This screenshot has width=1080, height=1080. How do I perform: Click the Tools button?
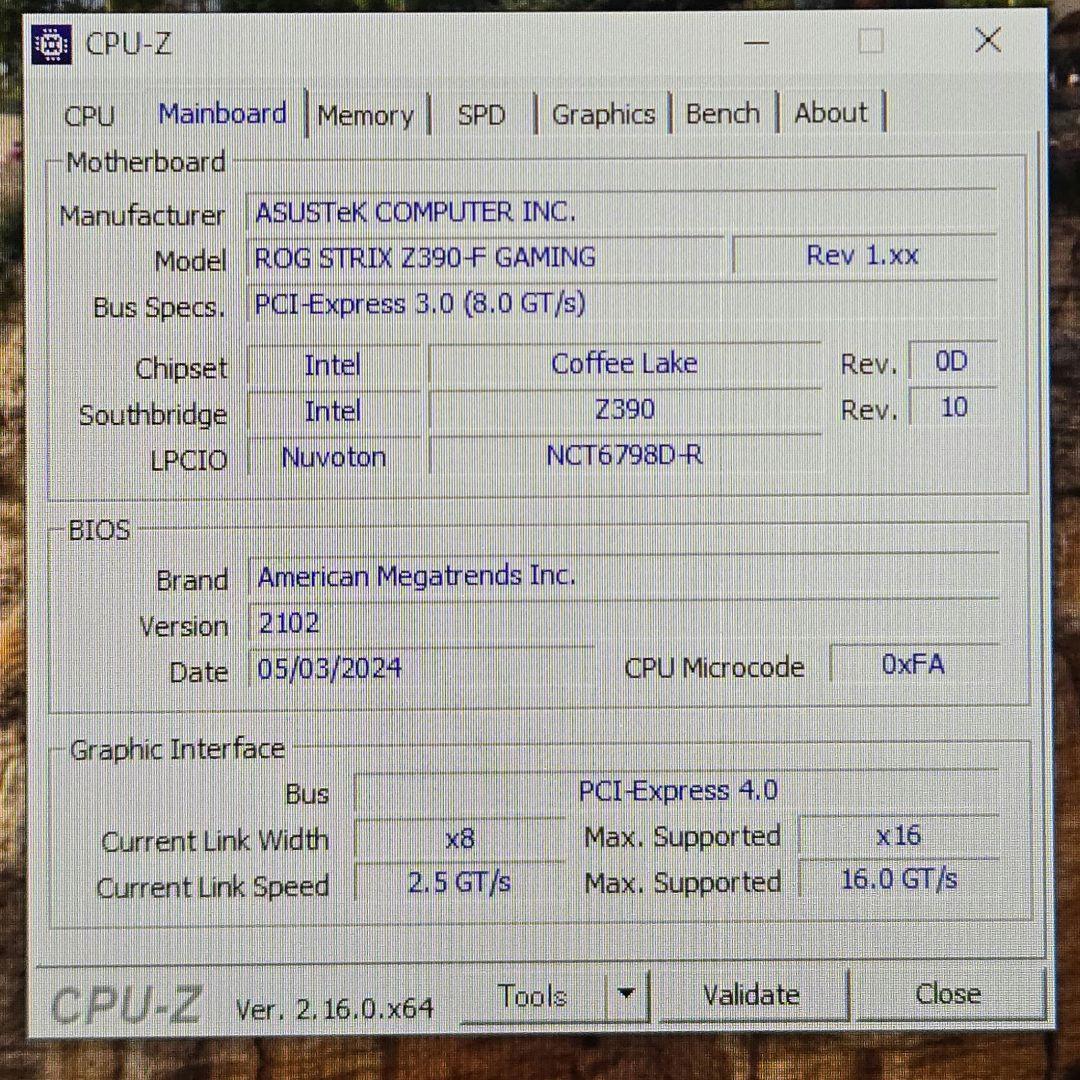pos(532,996)
